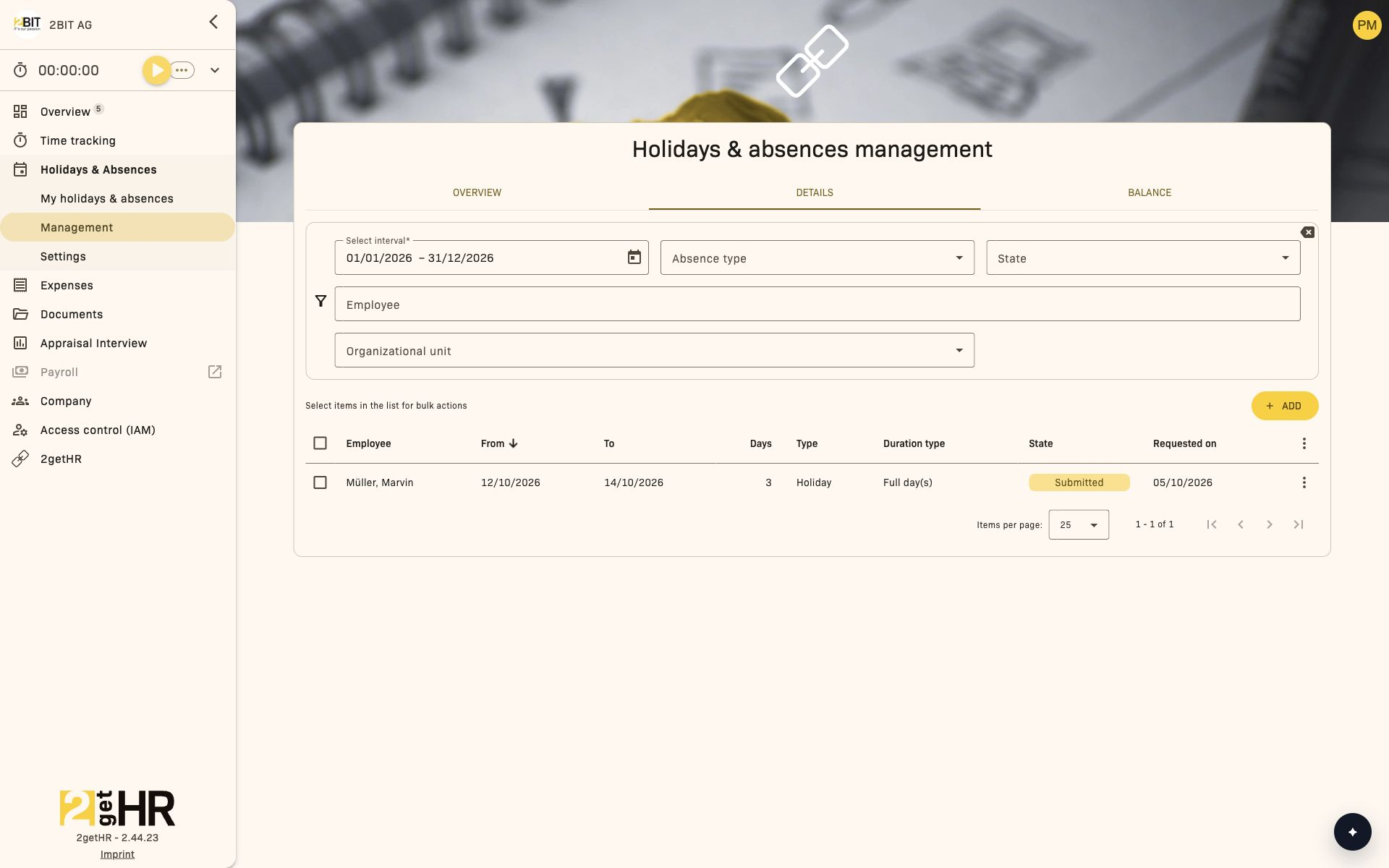The width and height of the screenshot is (1389, 868).
Task: Switch to the OVERVIEW tab
Action: [477, 192]
